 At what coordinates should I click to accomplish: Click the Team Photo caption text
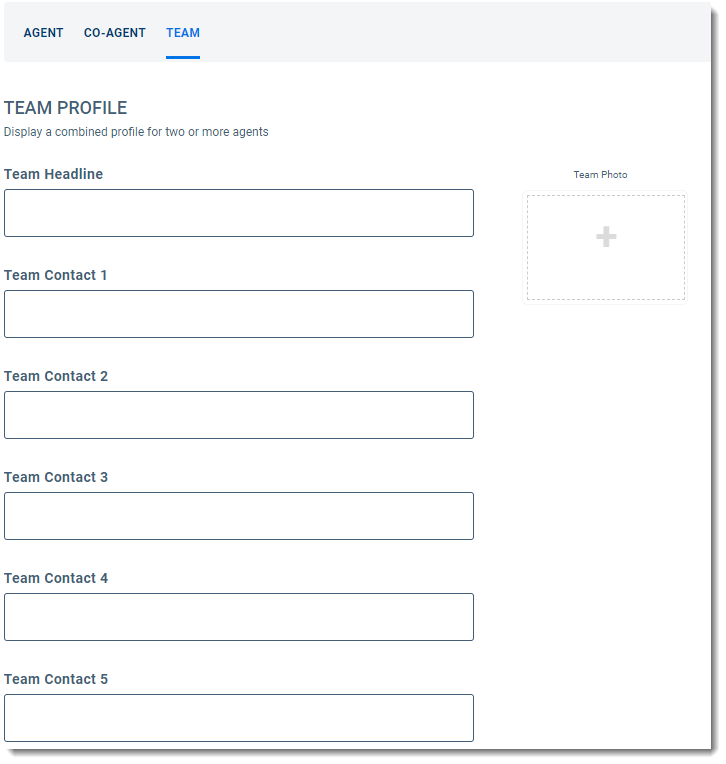(600, 175)
